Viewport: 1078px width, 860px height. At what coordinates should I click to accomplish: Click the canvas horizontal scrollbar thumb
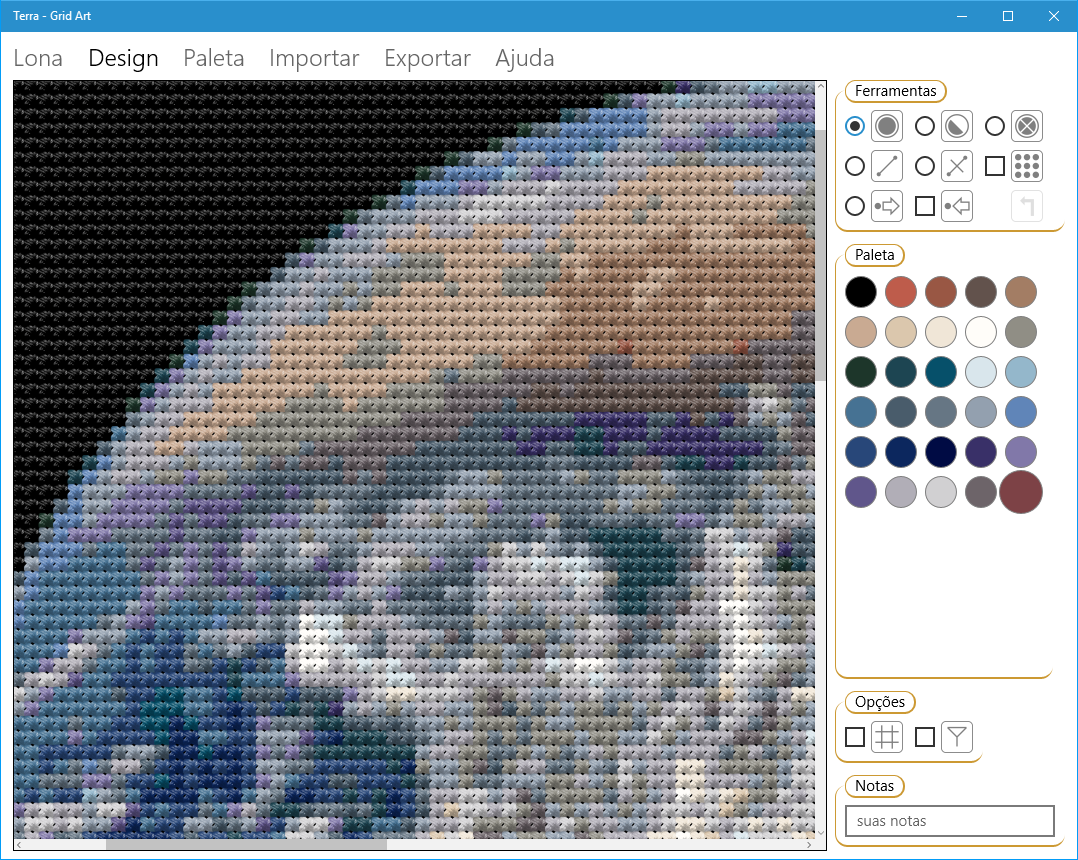coord(246,845)
